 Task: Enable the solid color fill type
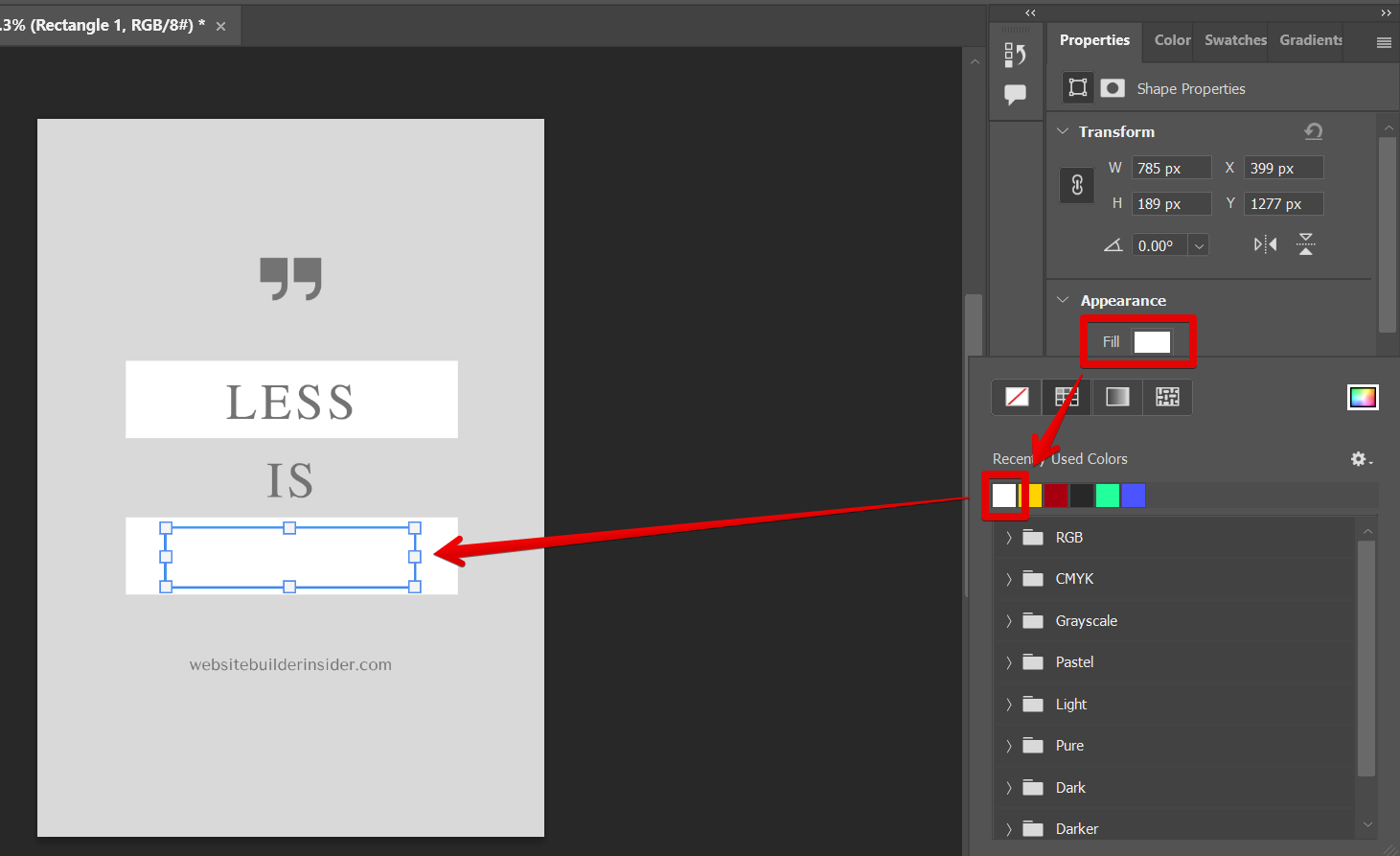point(1066,397)
